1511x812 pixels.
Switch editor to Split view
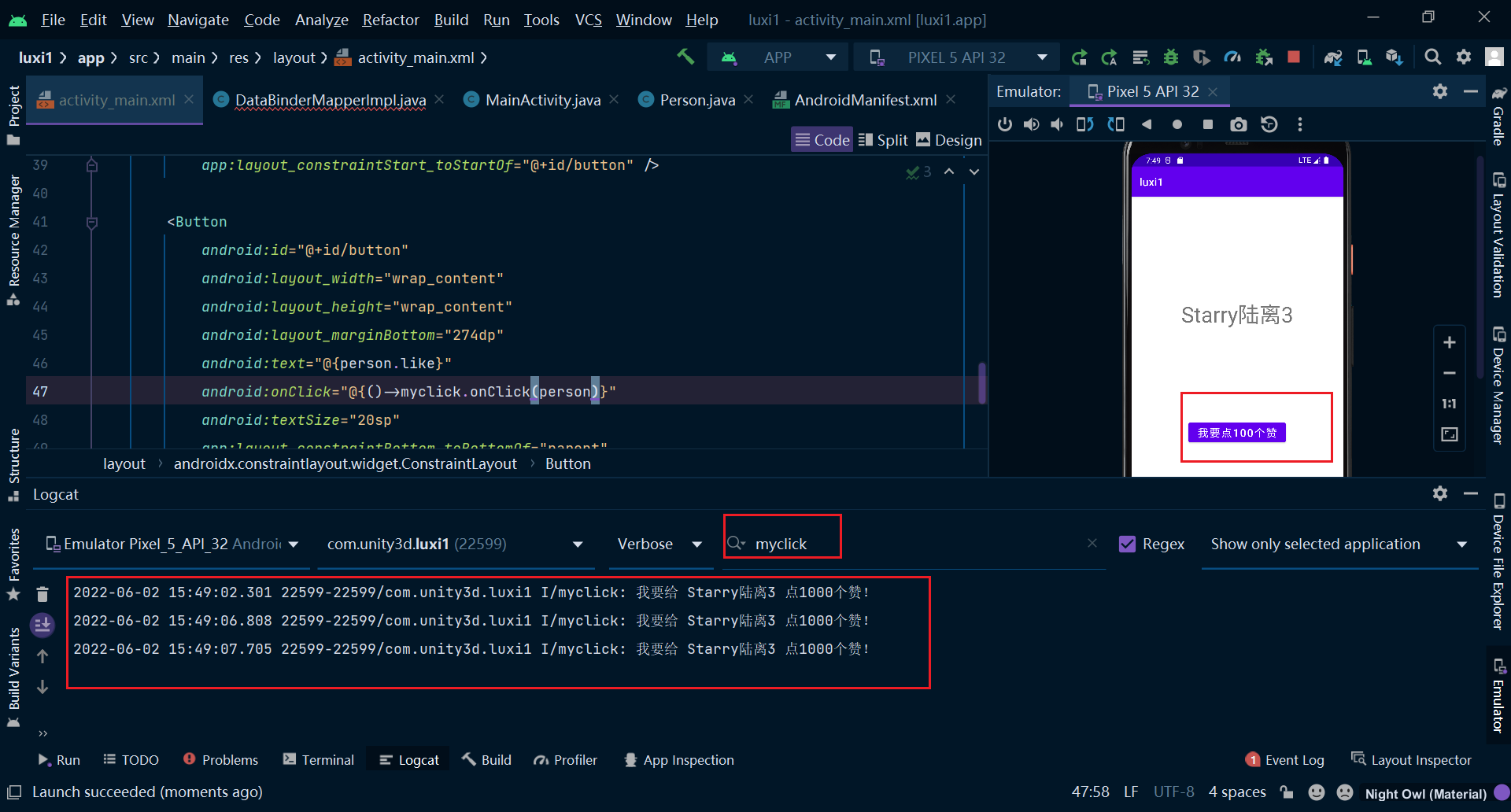tap(883, 140)
